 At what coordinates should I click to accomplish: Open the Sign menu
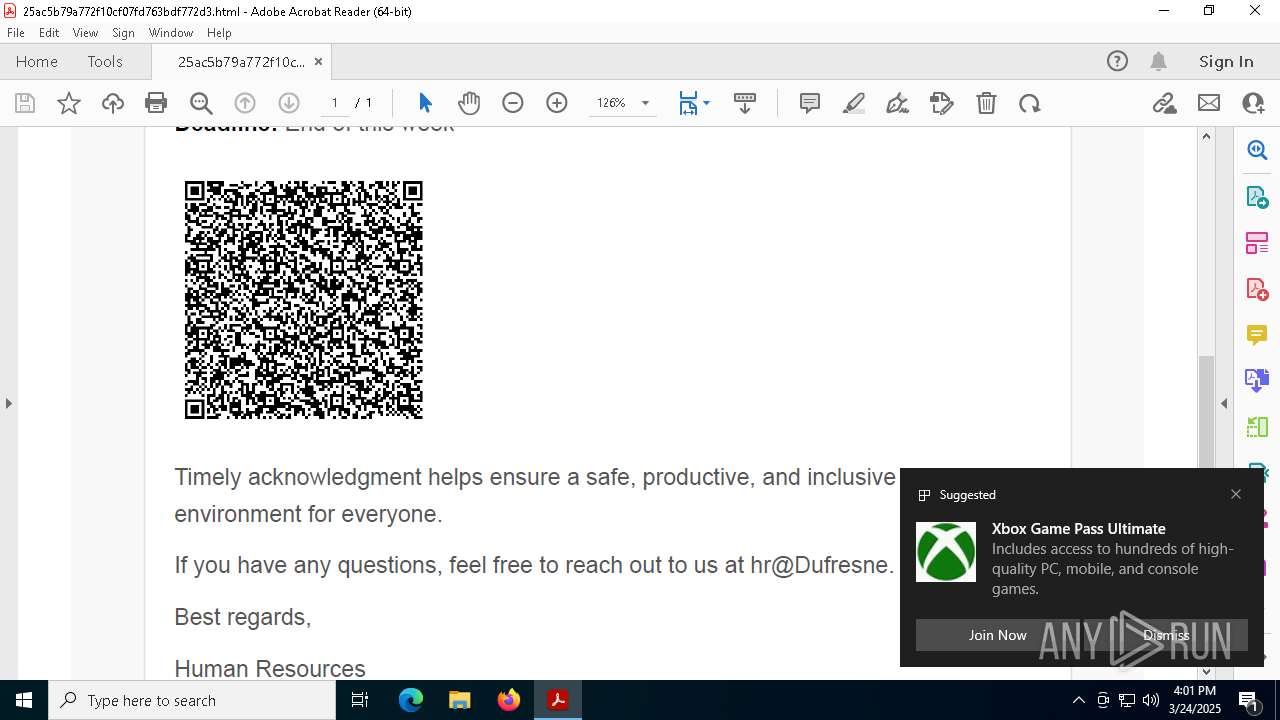(124, 33)
